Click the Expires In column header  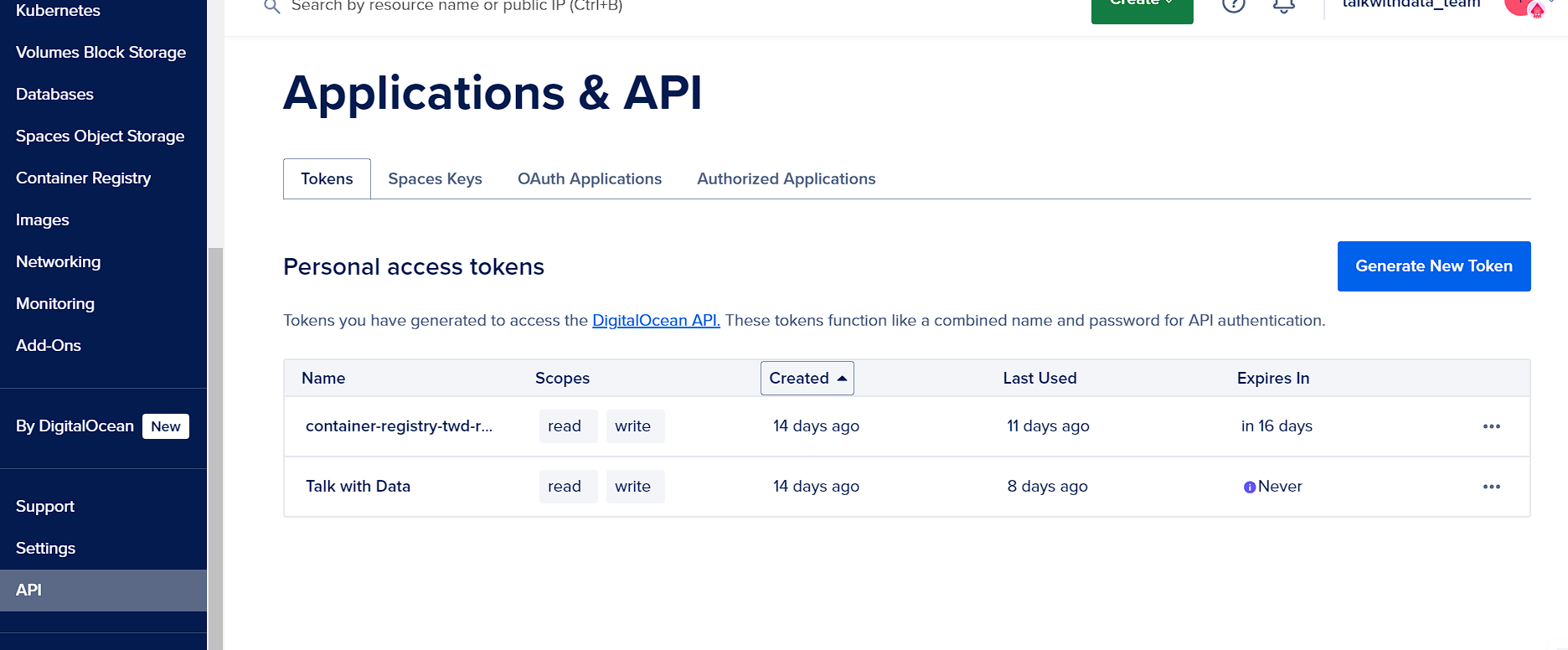click(x=1273, y=378)
